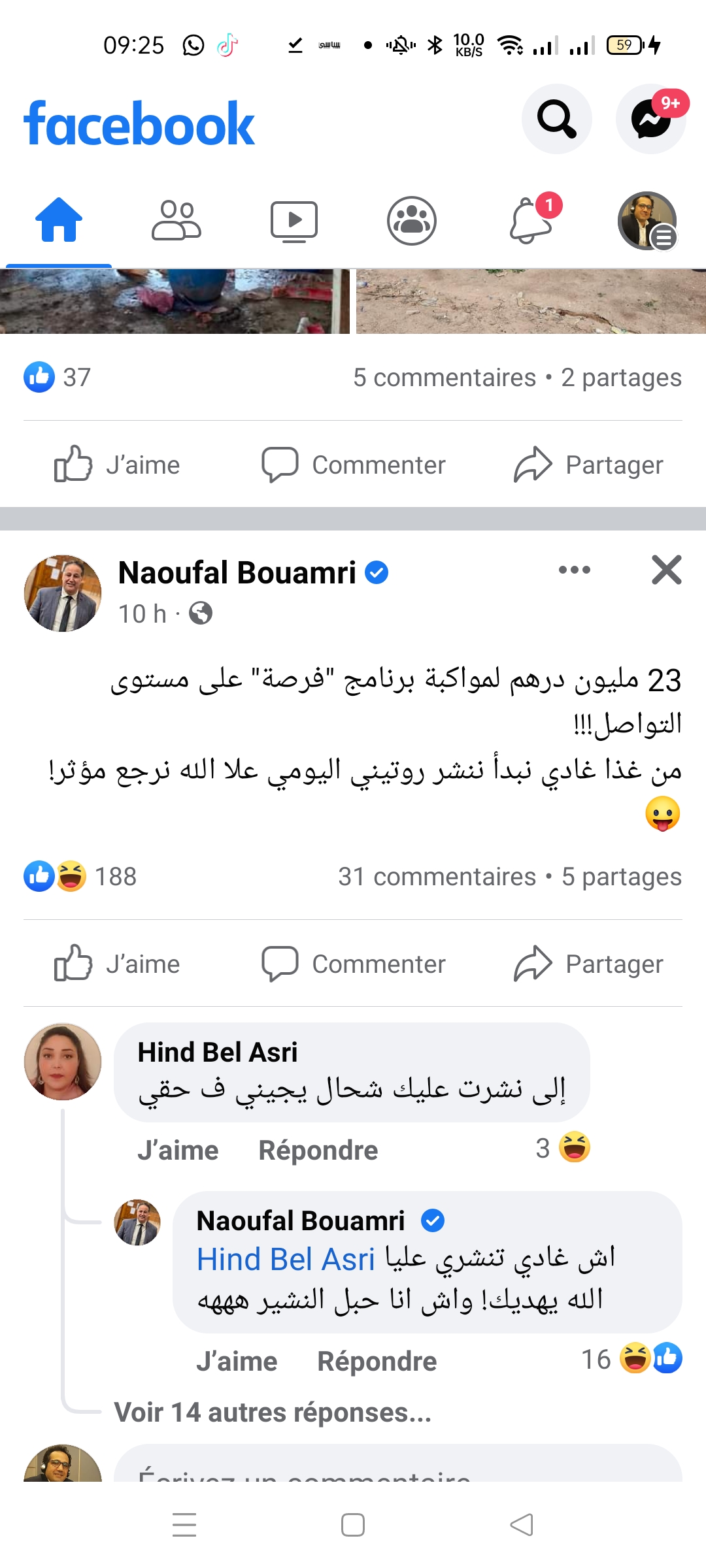Open the 188 reactions list
706x1568 pixels.
click(80, 877)
